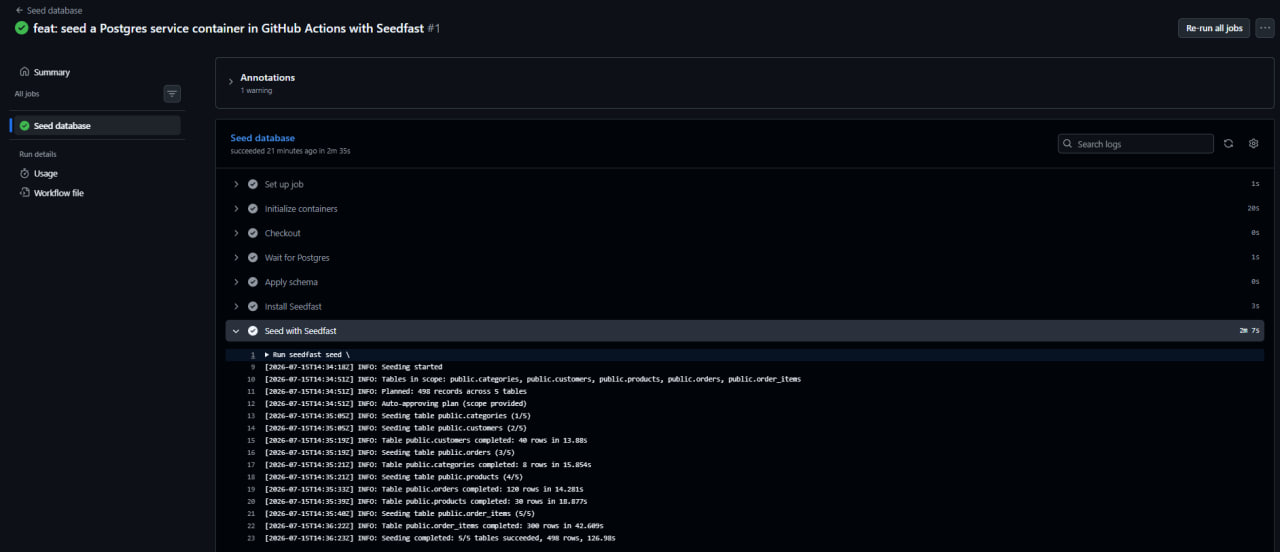1280x552 pixels.
Task: Open the Workflow file page
Action: tap(59, 193)
